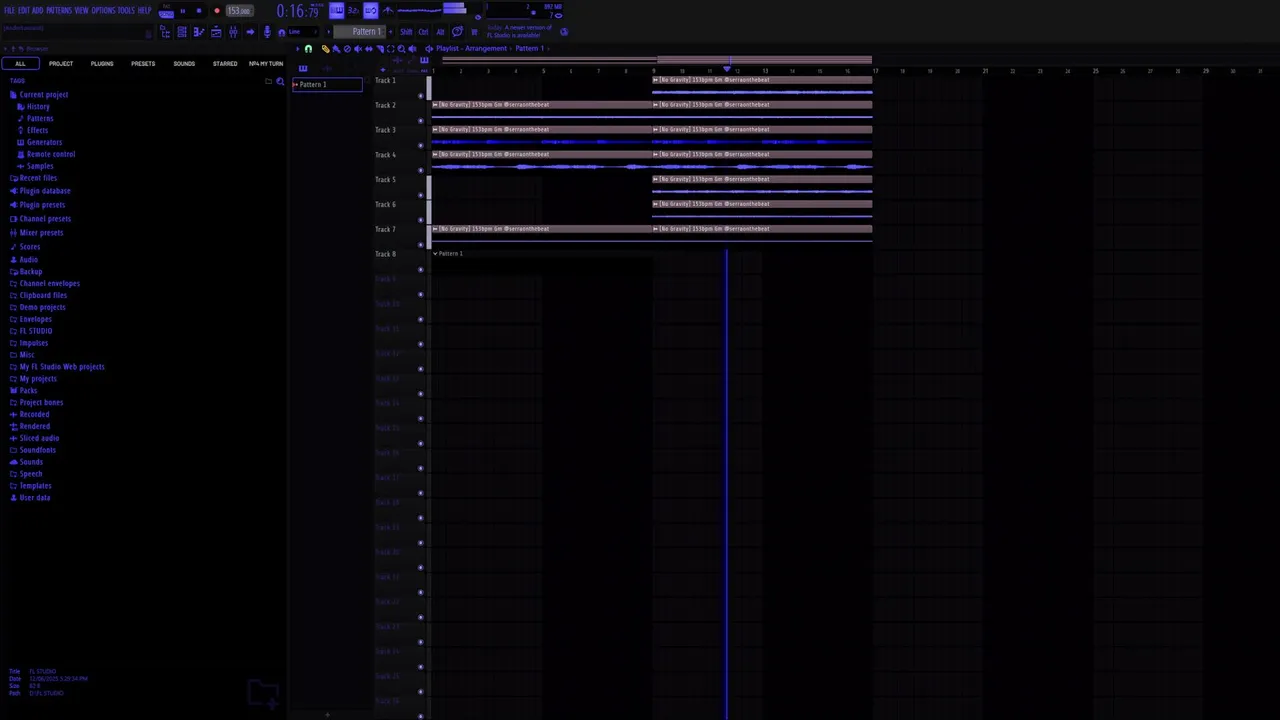Open the TOOLS menu

click(x=126, y=10)
